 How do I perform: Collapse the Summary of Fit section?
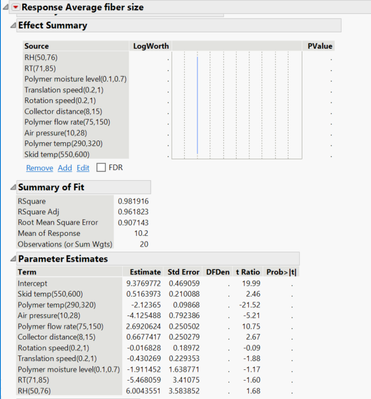click(x=13, y=187)
